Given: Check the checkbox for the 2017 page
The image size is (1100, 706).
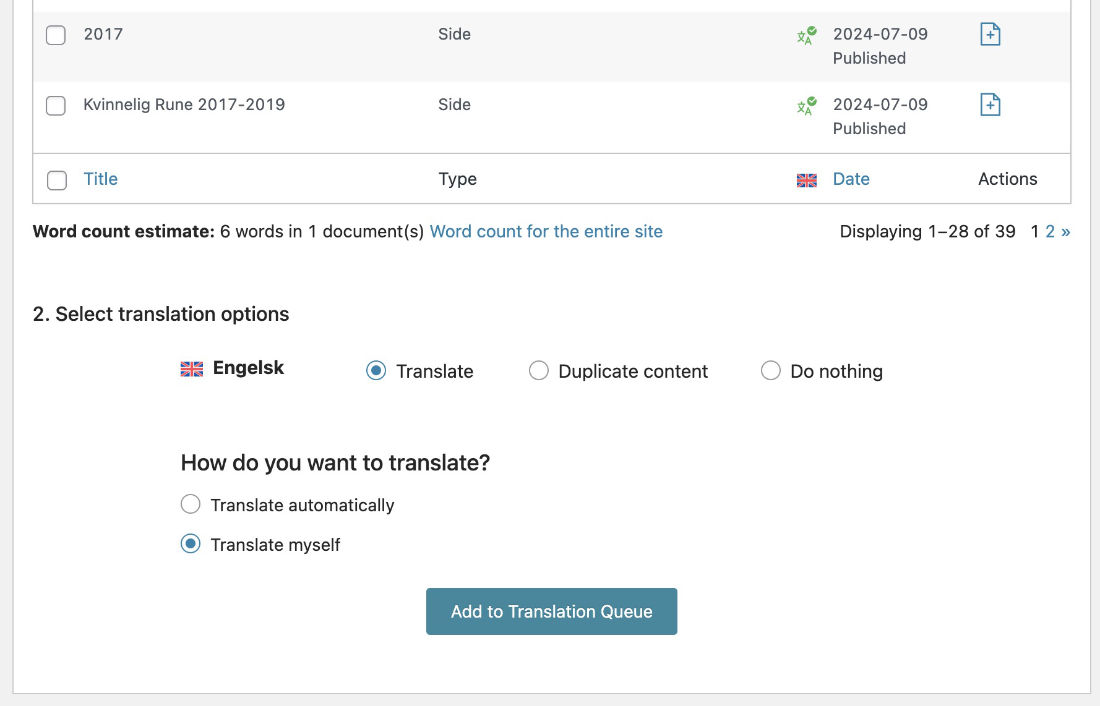Looking at the screenshot, I should pos(55,34).
